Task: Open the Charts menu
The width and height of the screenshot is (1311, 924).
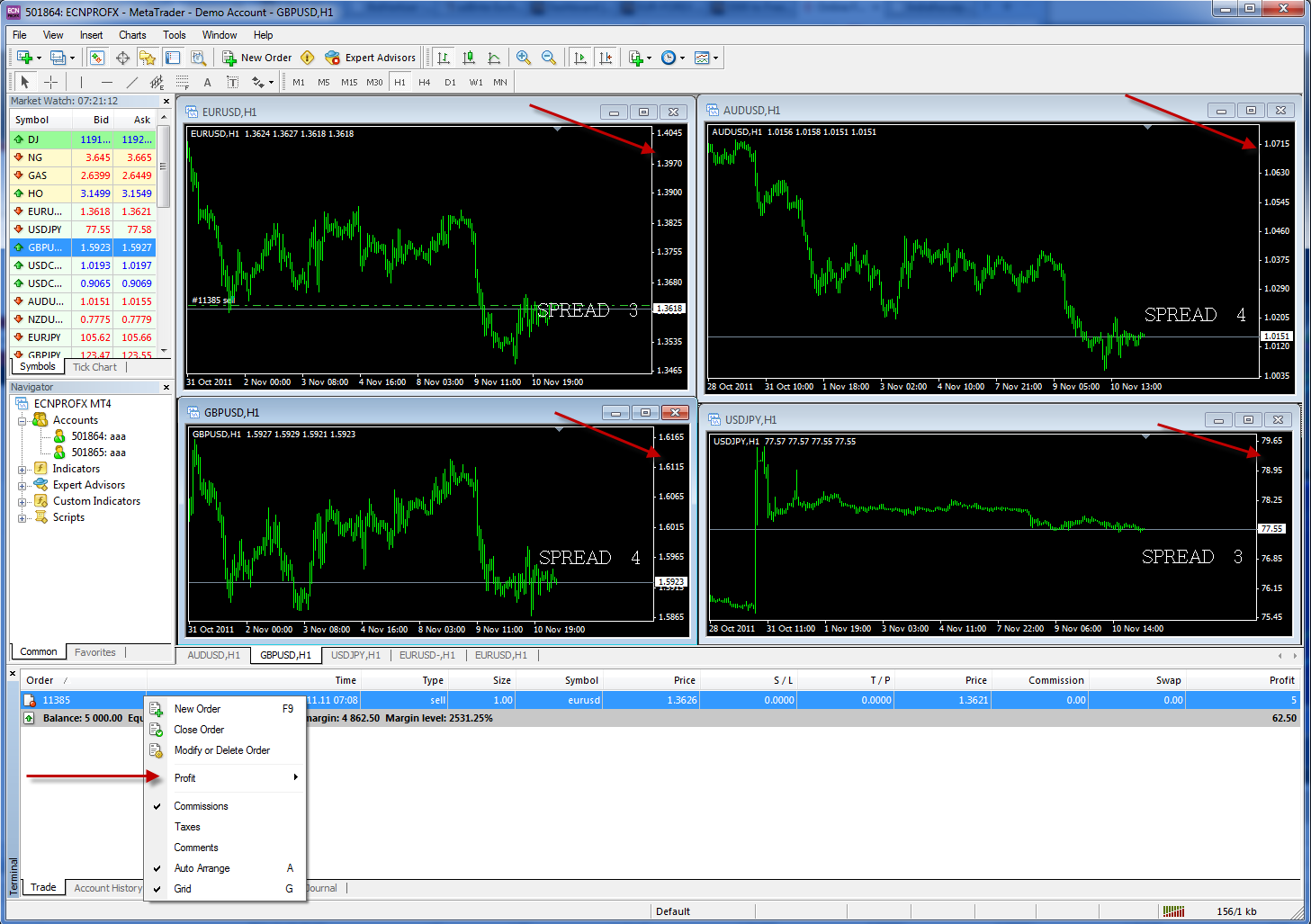Action: point(132,35)
